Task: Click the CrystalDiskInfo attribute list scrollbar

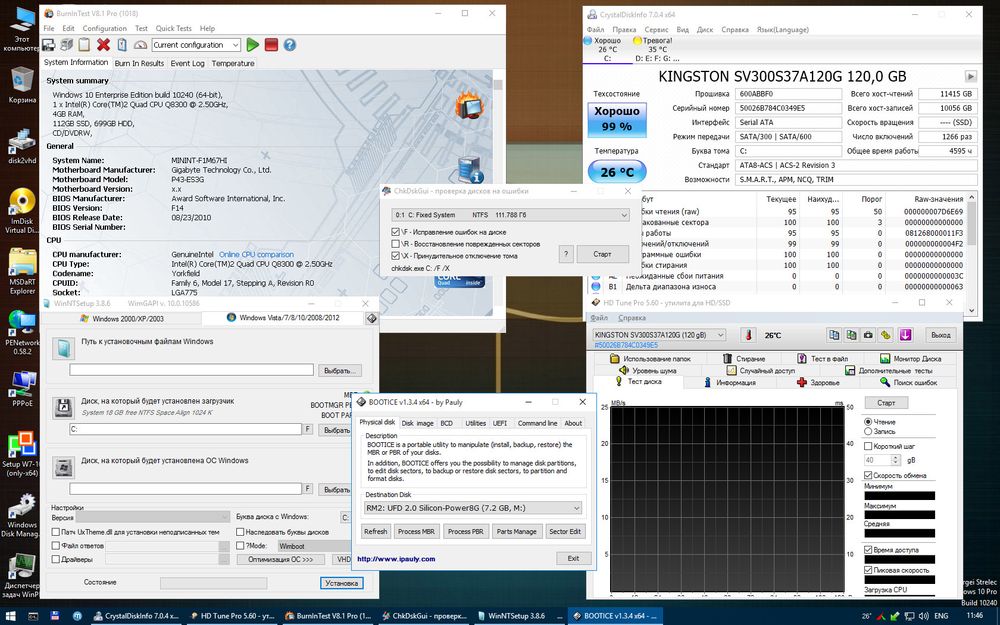Action: (971, 252)
